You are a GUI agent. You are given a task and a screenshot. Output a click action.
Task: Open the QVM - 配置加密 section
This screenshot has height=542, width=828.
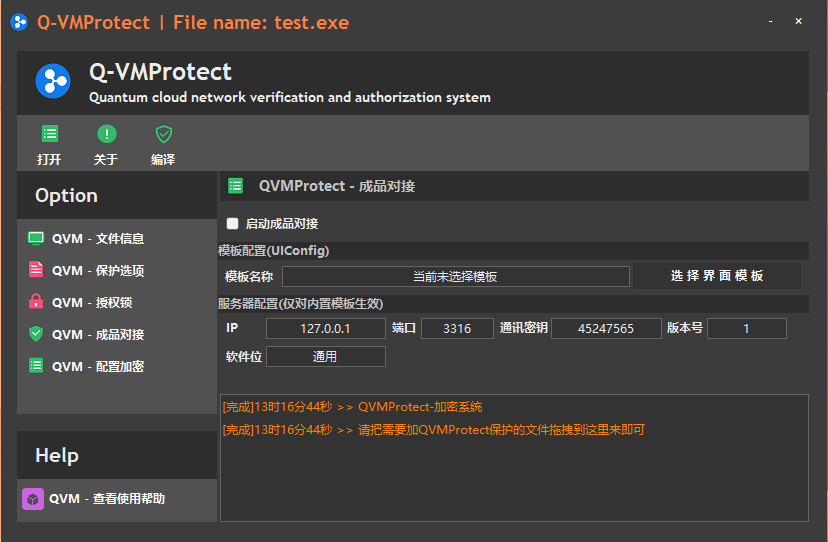(97, 367)
